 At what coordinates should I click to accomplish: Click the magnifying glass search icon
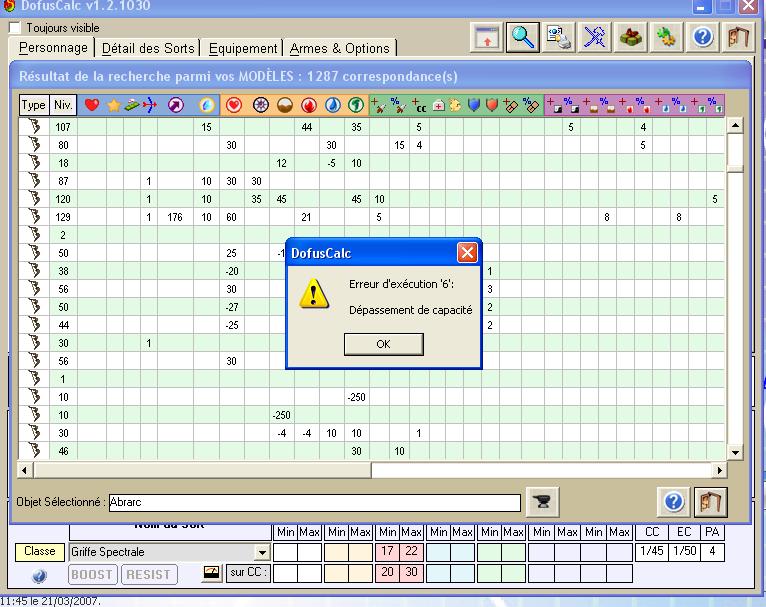pos(522,37)
